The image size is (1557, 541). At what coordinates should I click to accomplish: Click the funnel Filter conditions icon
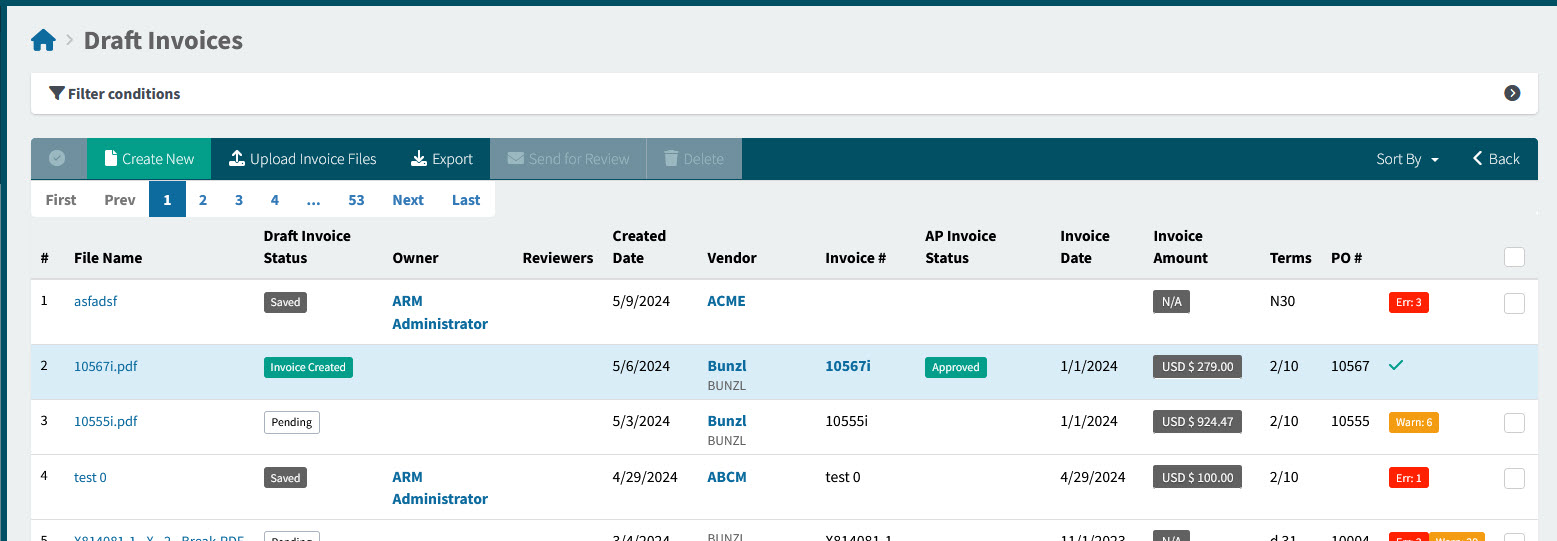57,94
